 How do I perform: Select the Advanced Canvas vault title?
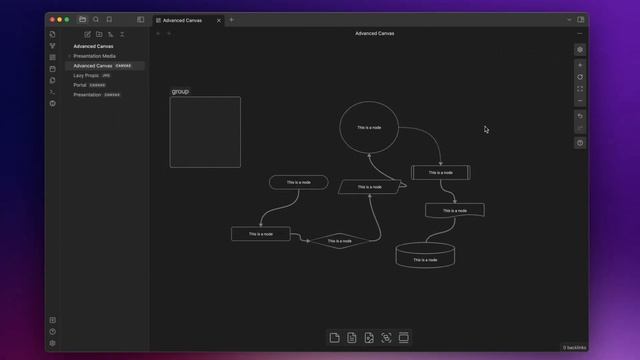point(93,46)
